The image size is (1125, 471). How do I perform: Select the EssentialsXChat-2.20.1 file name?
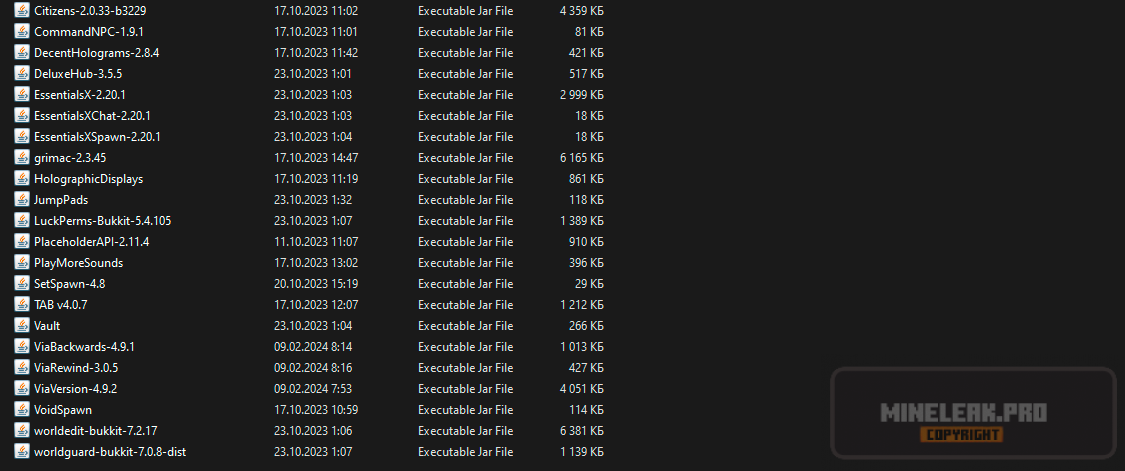pyautogui.click(x=92, y=115)
